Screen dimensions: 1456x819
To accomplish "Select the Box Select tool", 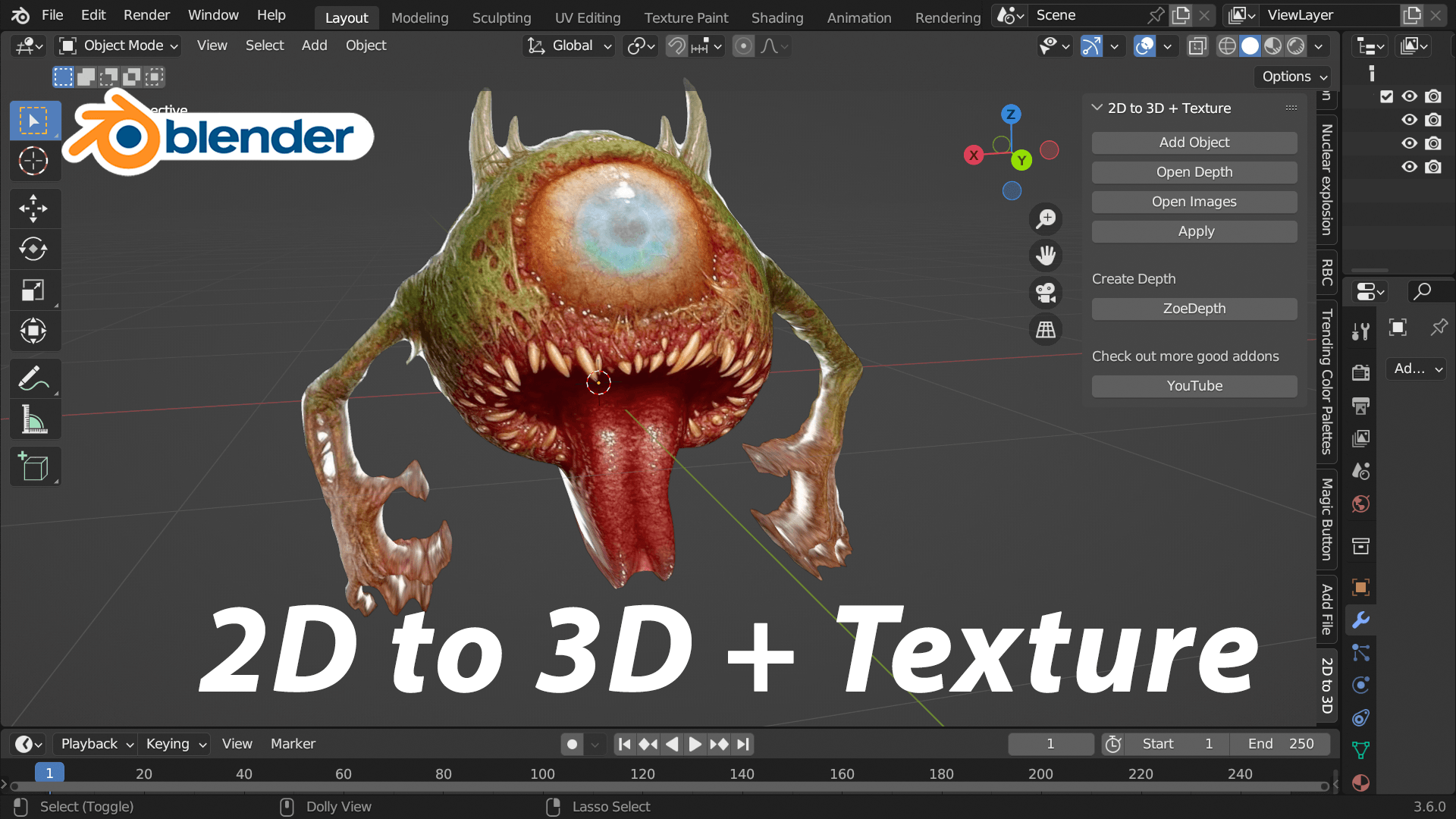I will pyautogui.click(x=34, y=120).
